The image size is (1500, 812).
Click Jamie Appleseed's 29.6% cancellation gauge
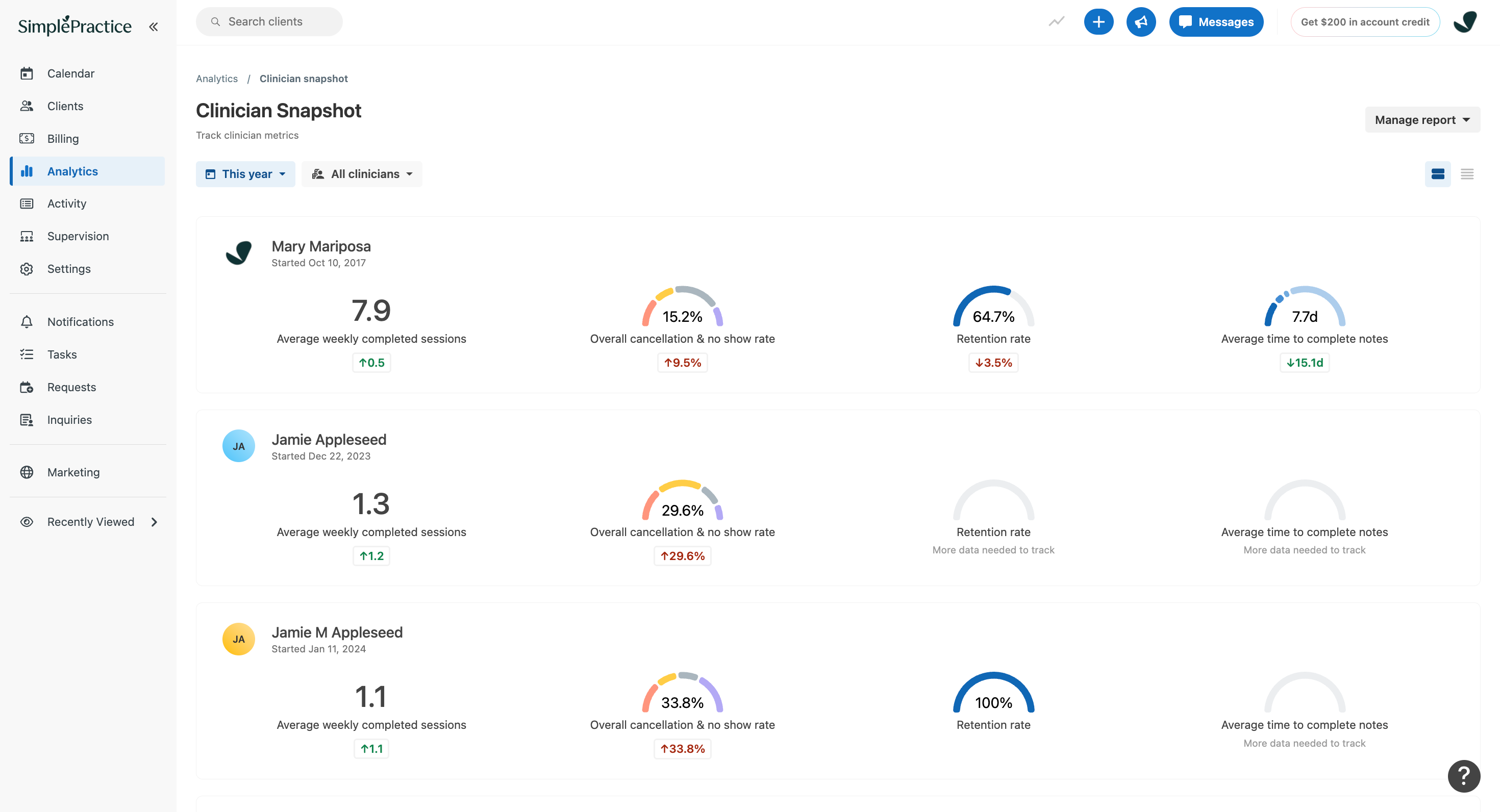(x=682, y=499)
